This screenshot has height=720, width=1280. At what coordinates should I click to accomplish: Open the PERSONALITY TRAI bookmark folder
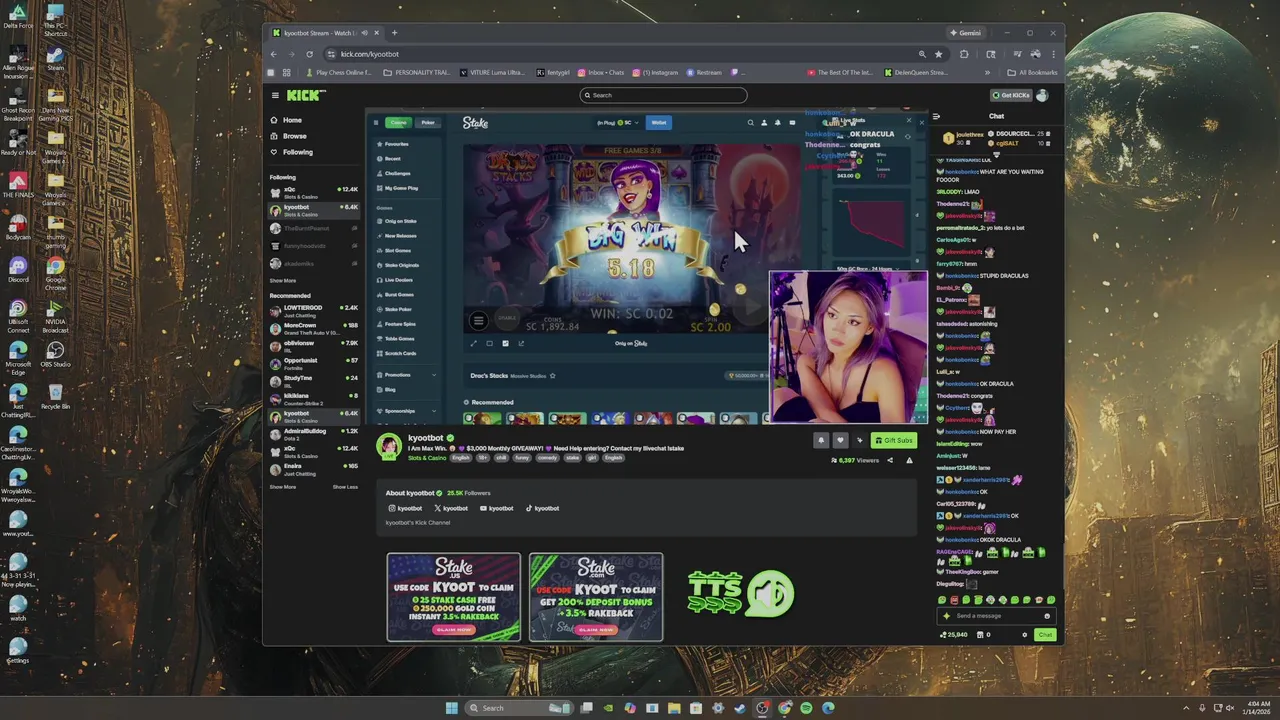pos(416,72)
